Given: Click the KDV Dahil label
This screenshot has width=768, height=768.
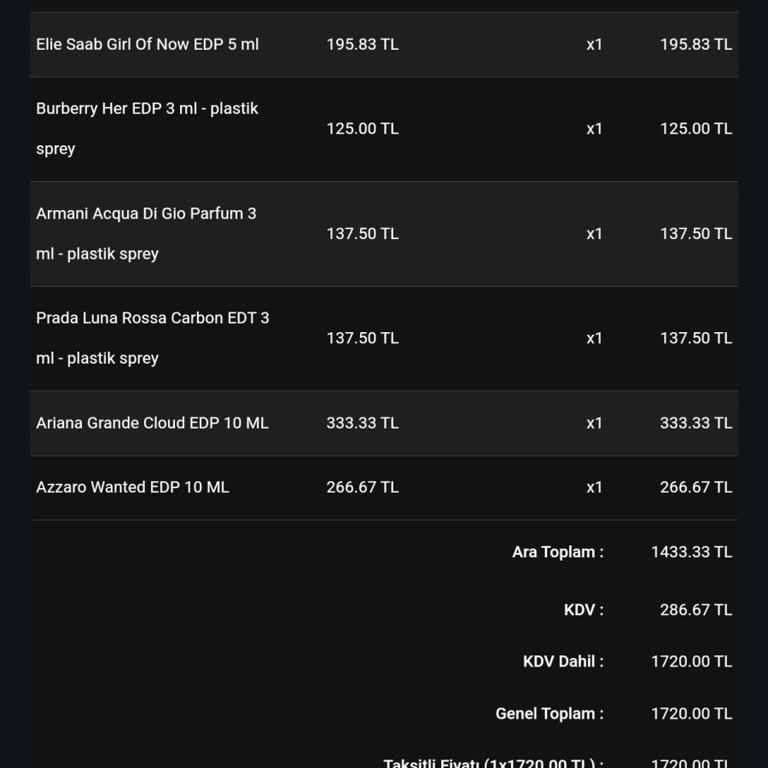Looking at the screenshot, I should (x=563, y=662).
